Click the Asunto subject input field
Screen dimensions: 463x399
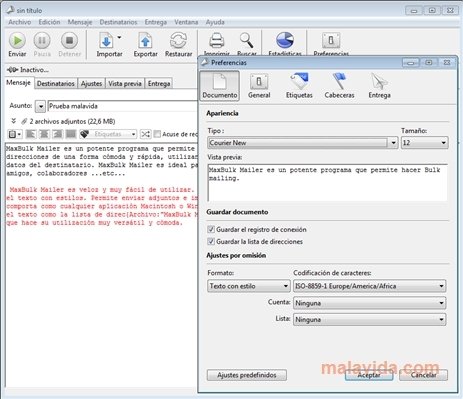point(123,106)
